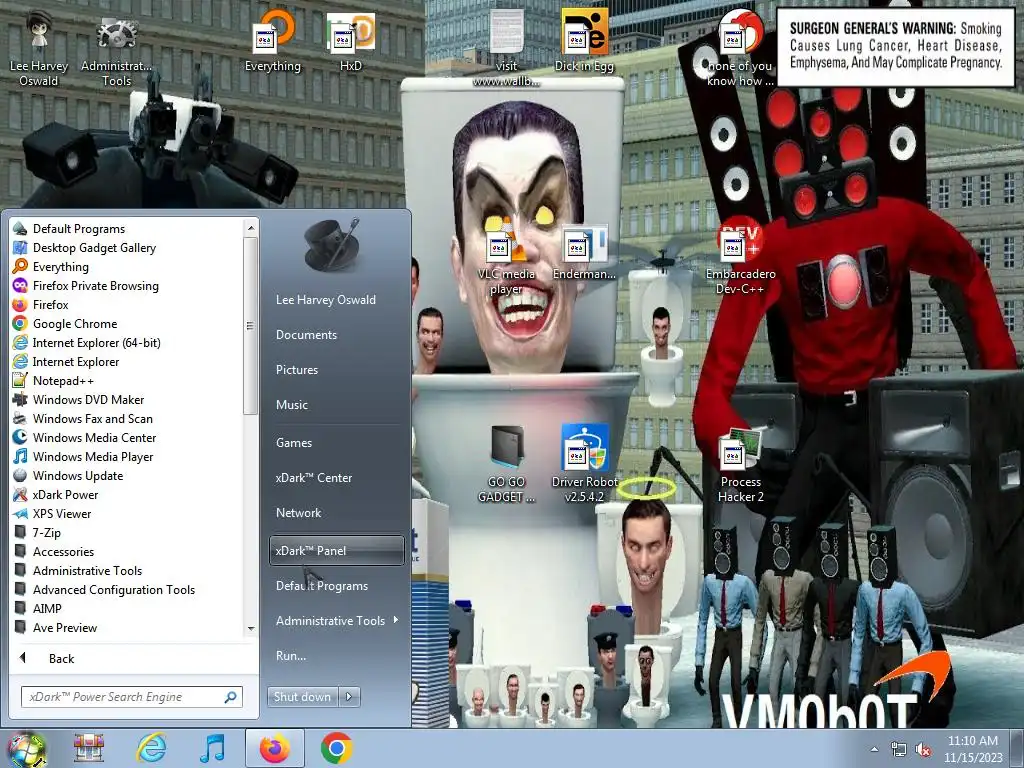
Task: Launch Firefox from the programs list
Action: point(50,304)
